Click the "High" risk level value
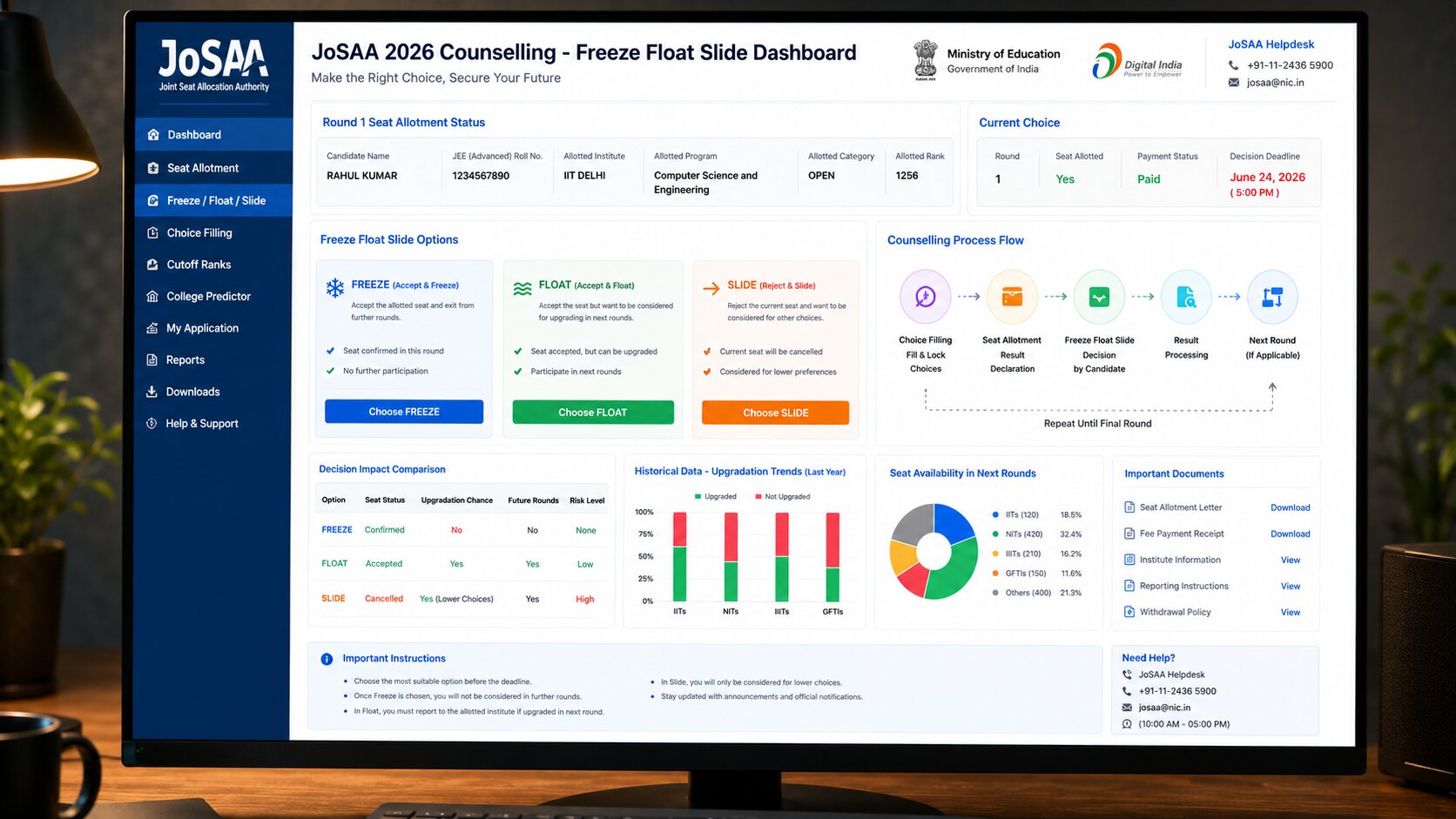Image resolution: width=1456 pixels, height=819 pixels. pos(585,600)
